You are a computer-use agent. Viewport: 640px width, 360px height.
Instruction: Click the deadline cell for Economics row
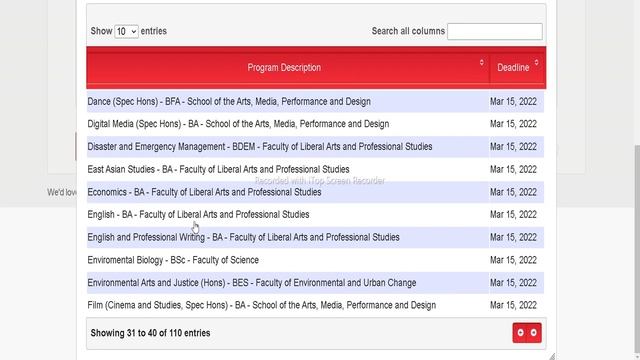(516, 192)
